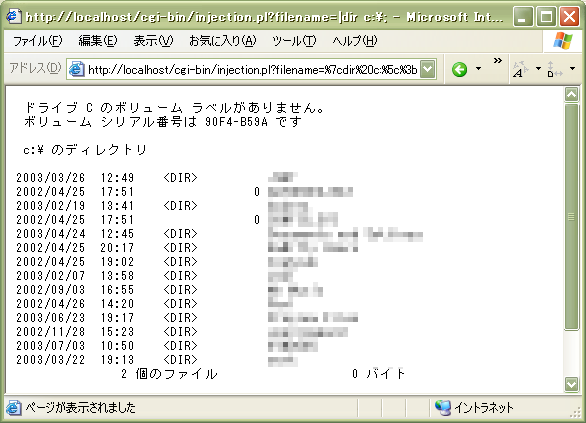This screenshot has width=586, height=423.
Task: Click the 2003/06/23 19:17 entry
Action: tap(187, 318)
